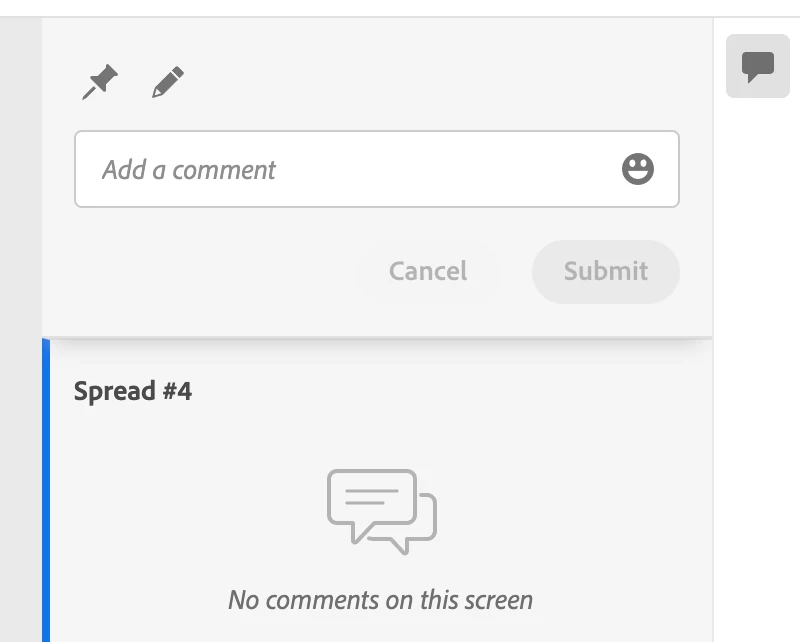Submit the comment
The image size is (800, 642).
coord(606,271)
